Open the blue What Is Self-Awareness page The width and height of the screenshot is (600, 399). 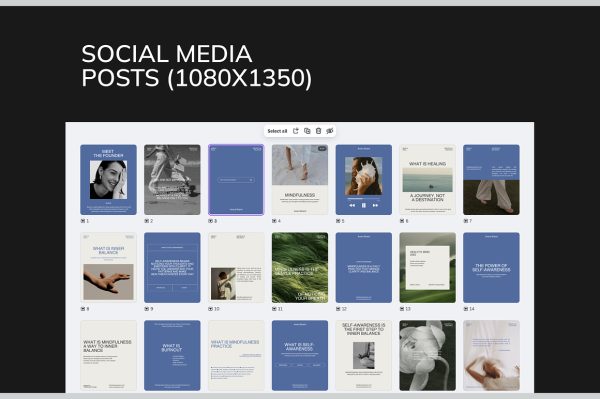point(300,355)
